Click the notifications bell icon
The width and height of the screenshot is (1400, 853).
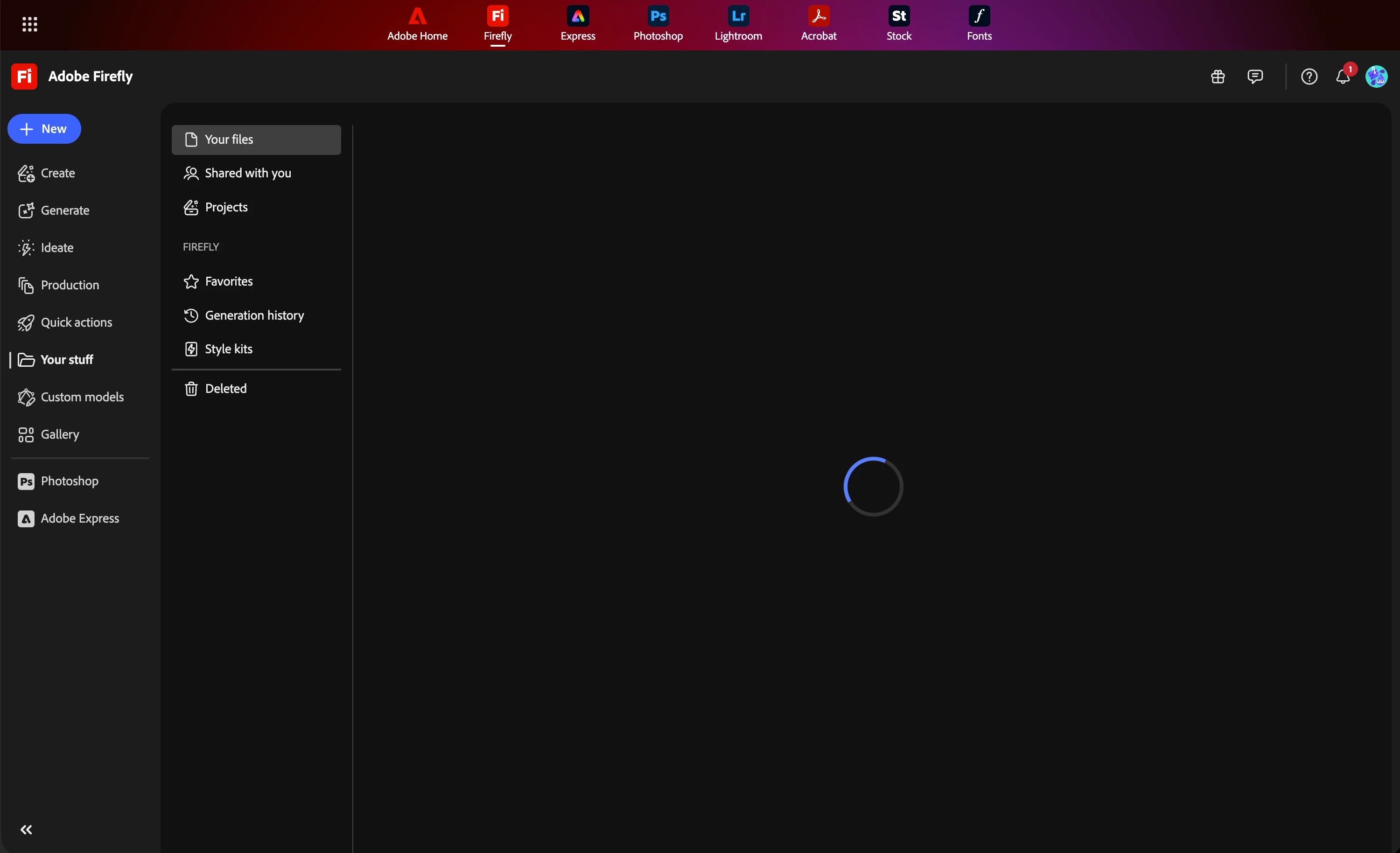tap(1343, 77)
